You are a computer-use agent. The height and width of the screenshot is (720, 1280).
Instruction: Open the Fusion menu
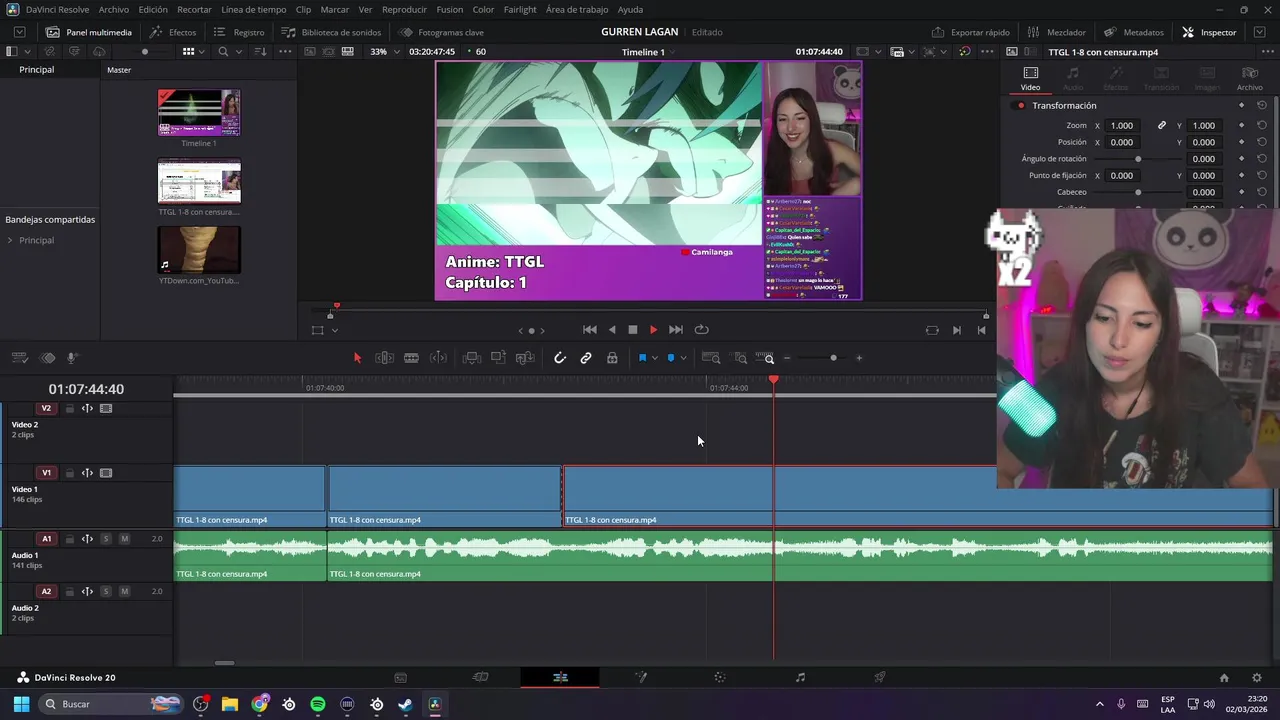pos(450,9)
